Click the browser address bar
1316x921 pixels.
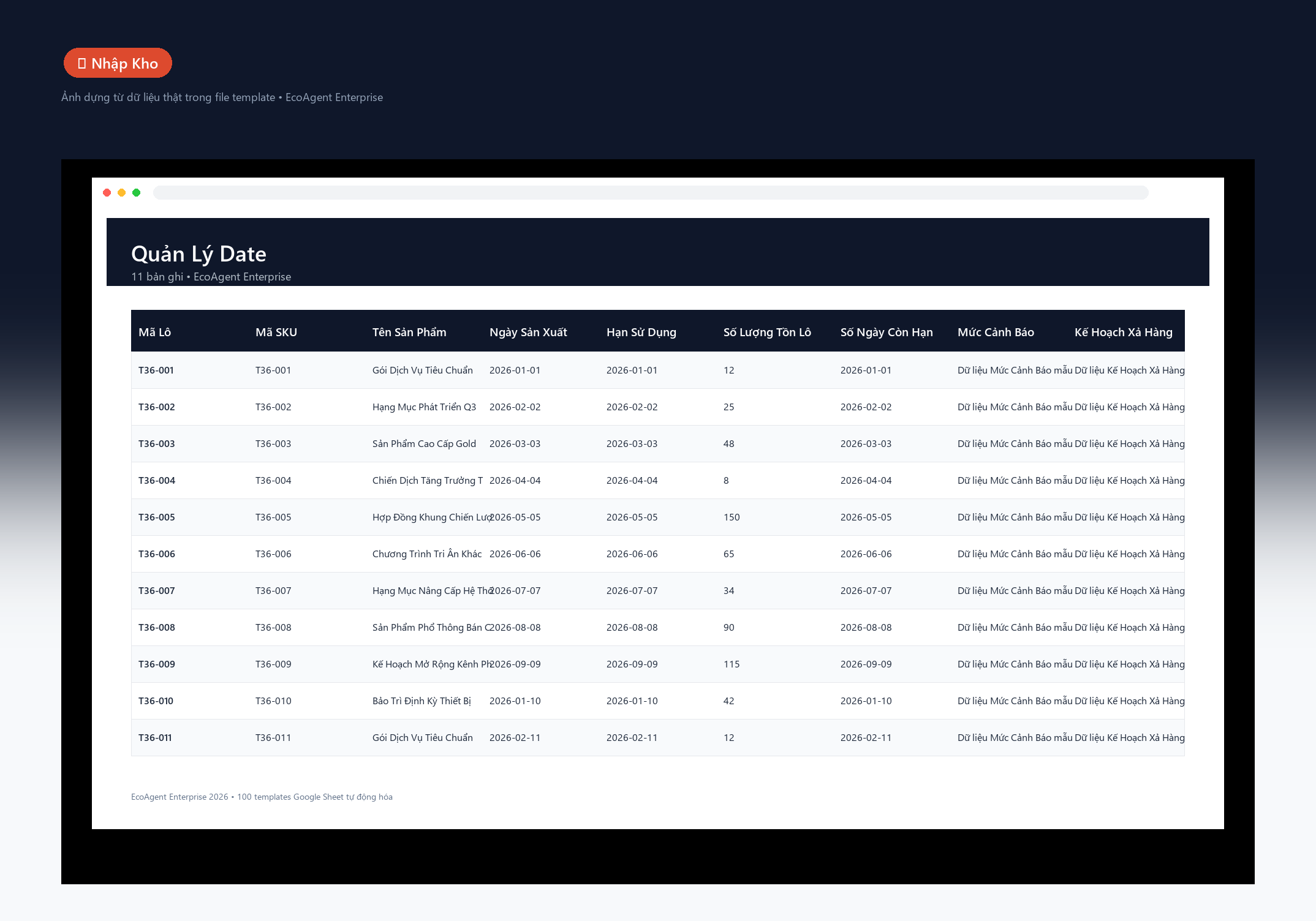(x=651, y=193)
